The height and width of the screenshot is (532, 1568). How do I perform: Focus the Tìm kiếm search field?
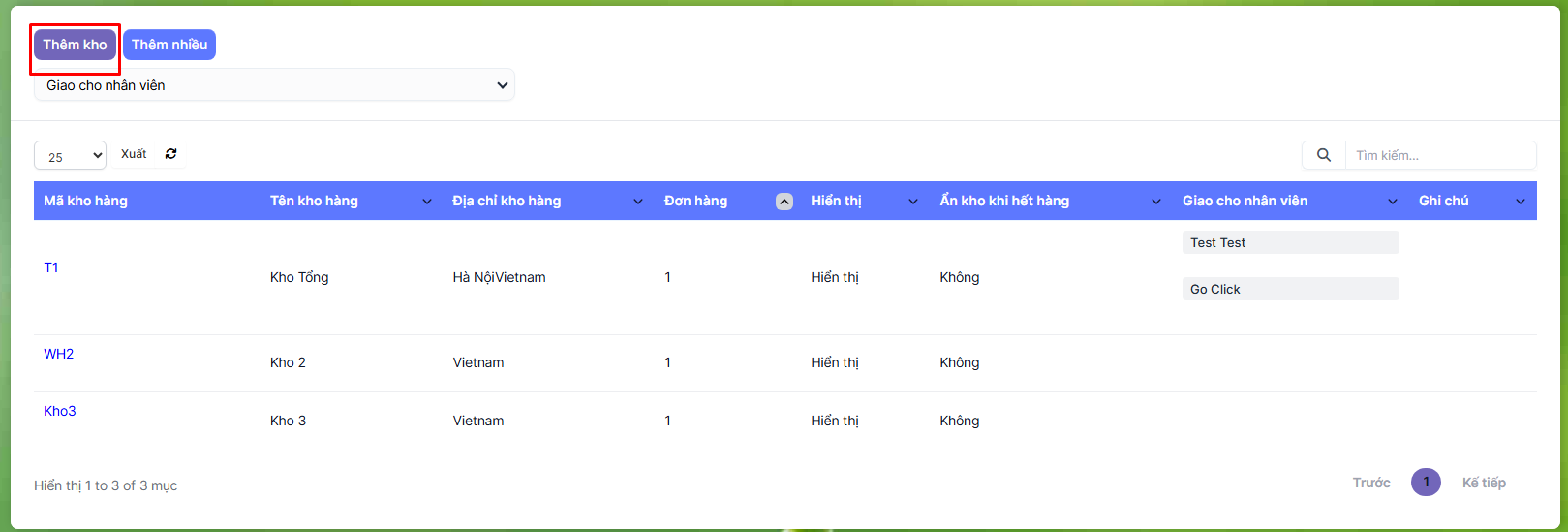1439,155
